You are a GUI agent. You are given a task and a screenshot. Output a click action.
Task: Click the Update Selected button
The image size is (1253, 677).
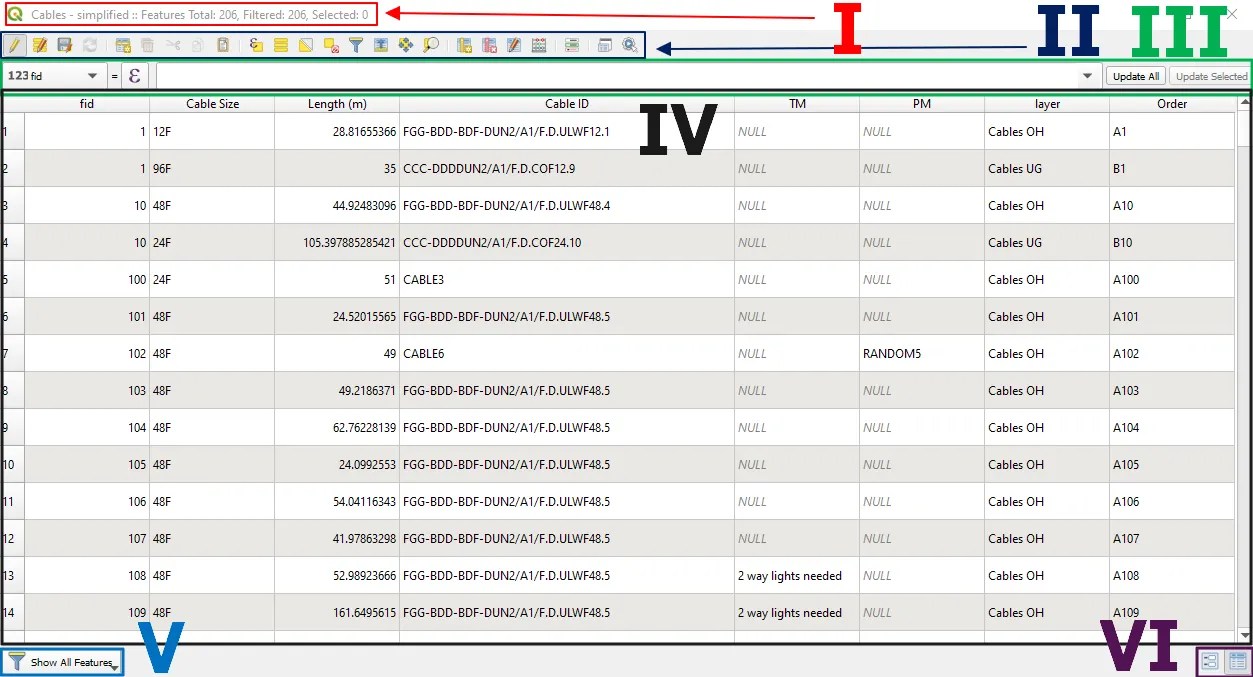[x=1210, y=75]
